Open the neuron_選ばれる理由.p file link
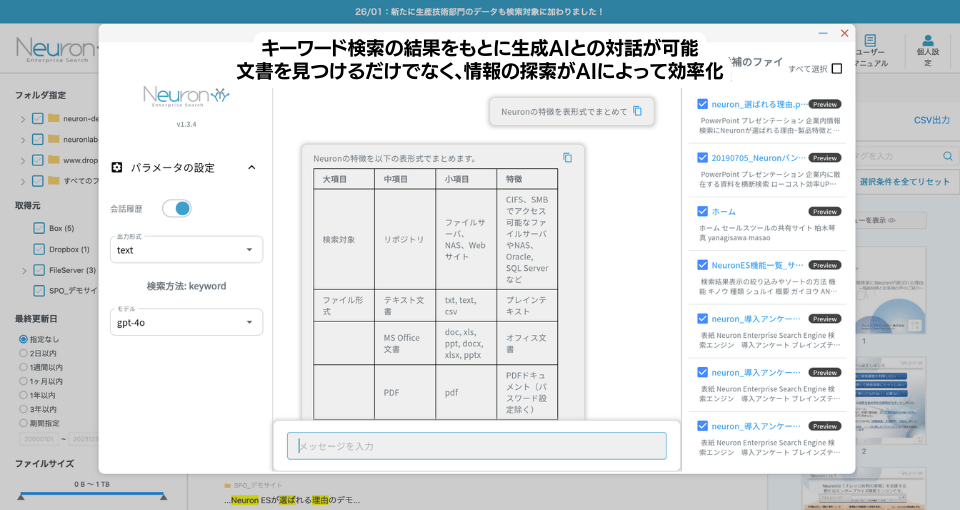960x510 pixels. (759, 104)
